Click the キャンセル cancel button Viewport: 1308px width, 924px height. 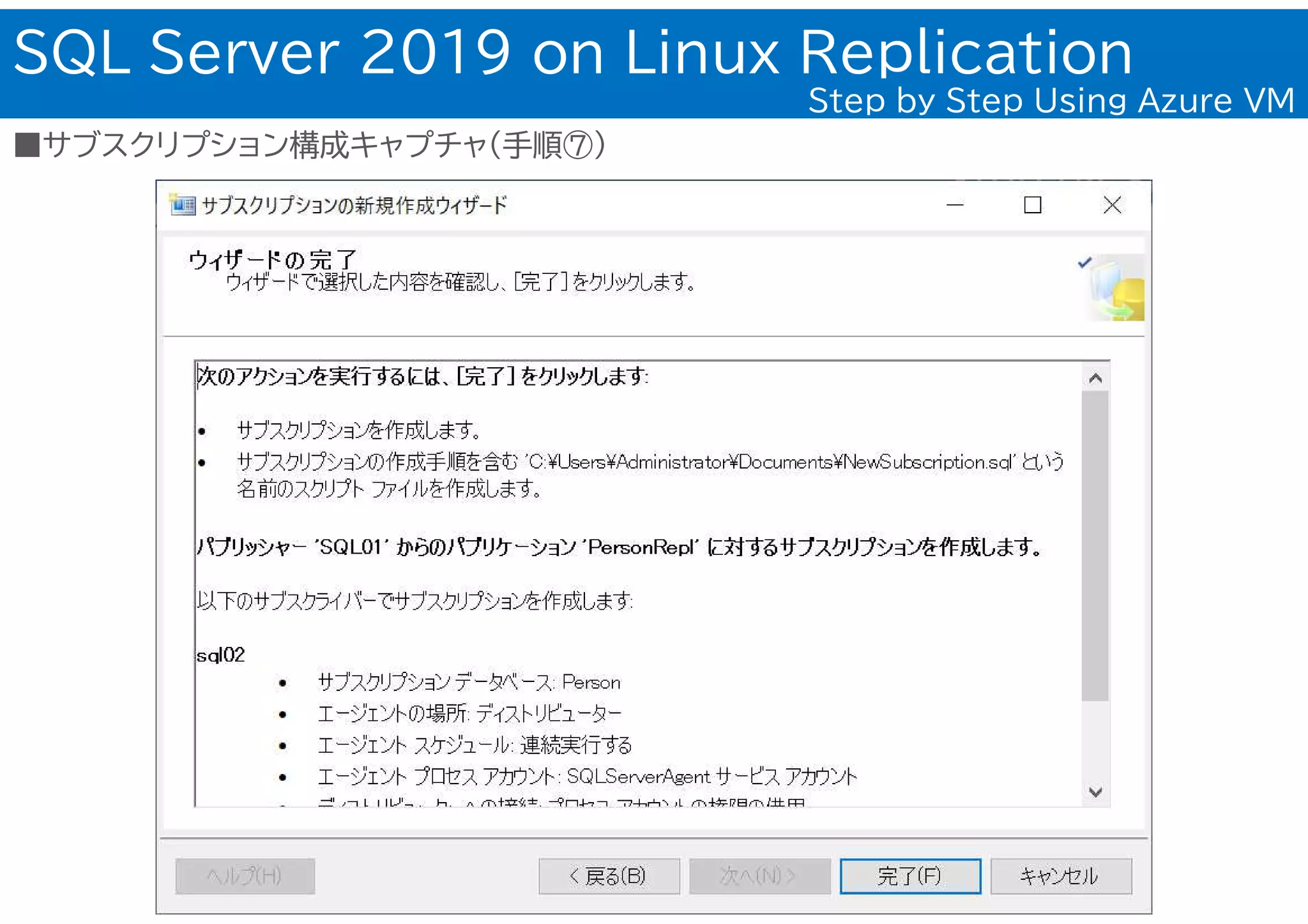[1061, 875]
